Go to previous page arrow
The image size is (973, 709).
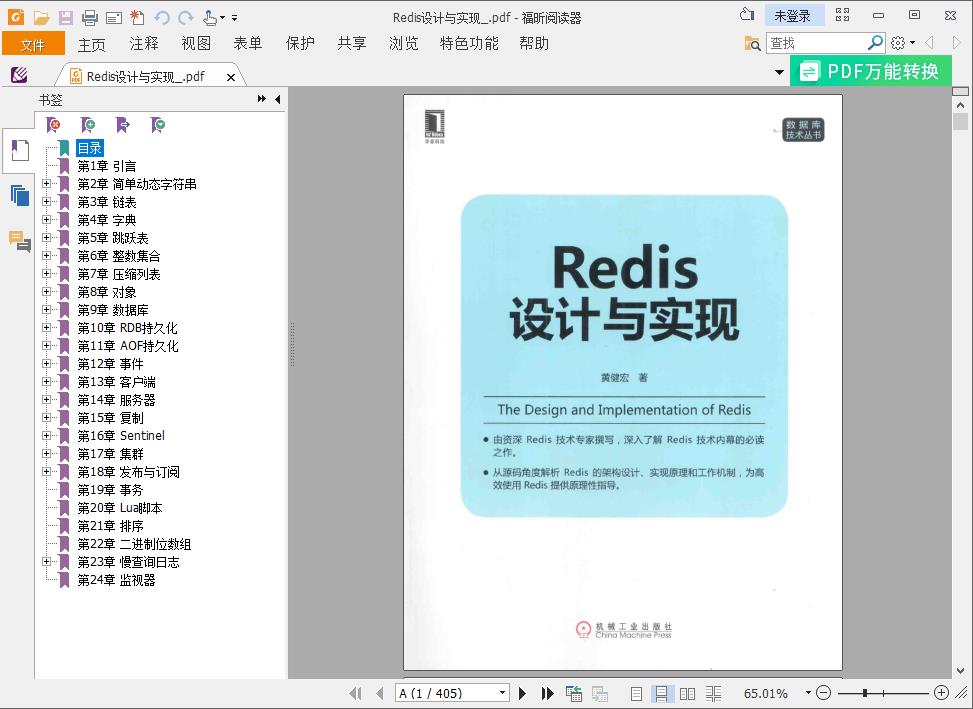tap(380, 693)
